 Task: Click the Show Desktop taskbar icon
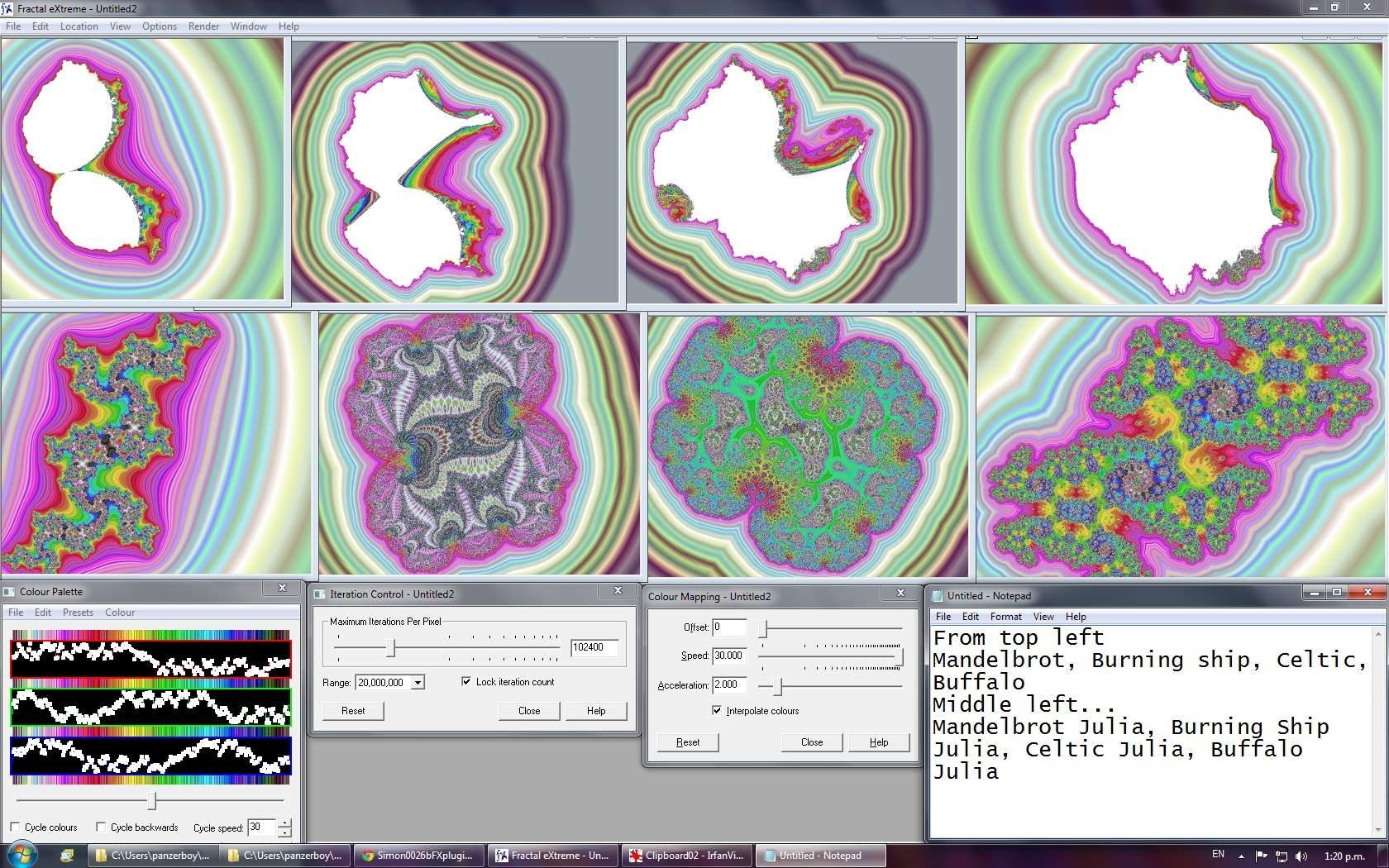tap(67, 856)
